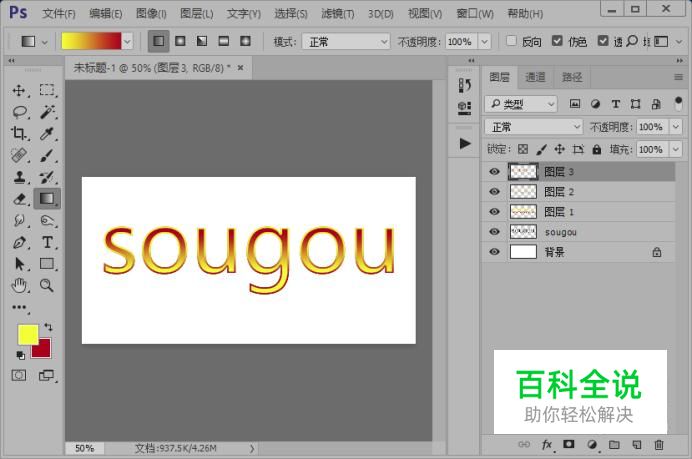Select the Path Selection tool

tap(19, 264)
